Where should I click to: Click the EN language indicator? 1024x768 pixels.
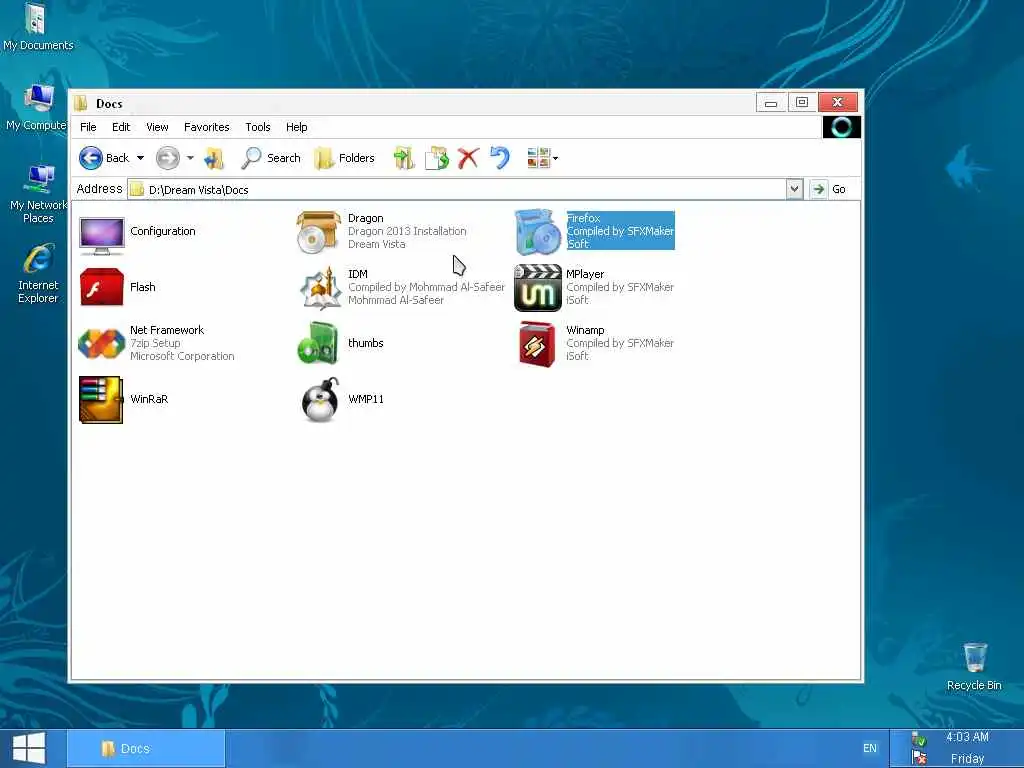point(870,748)
